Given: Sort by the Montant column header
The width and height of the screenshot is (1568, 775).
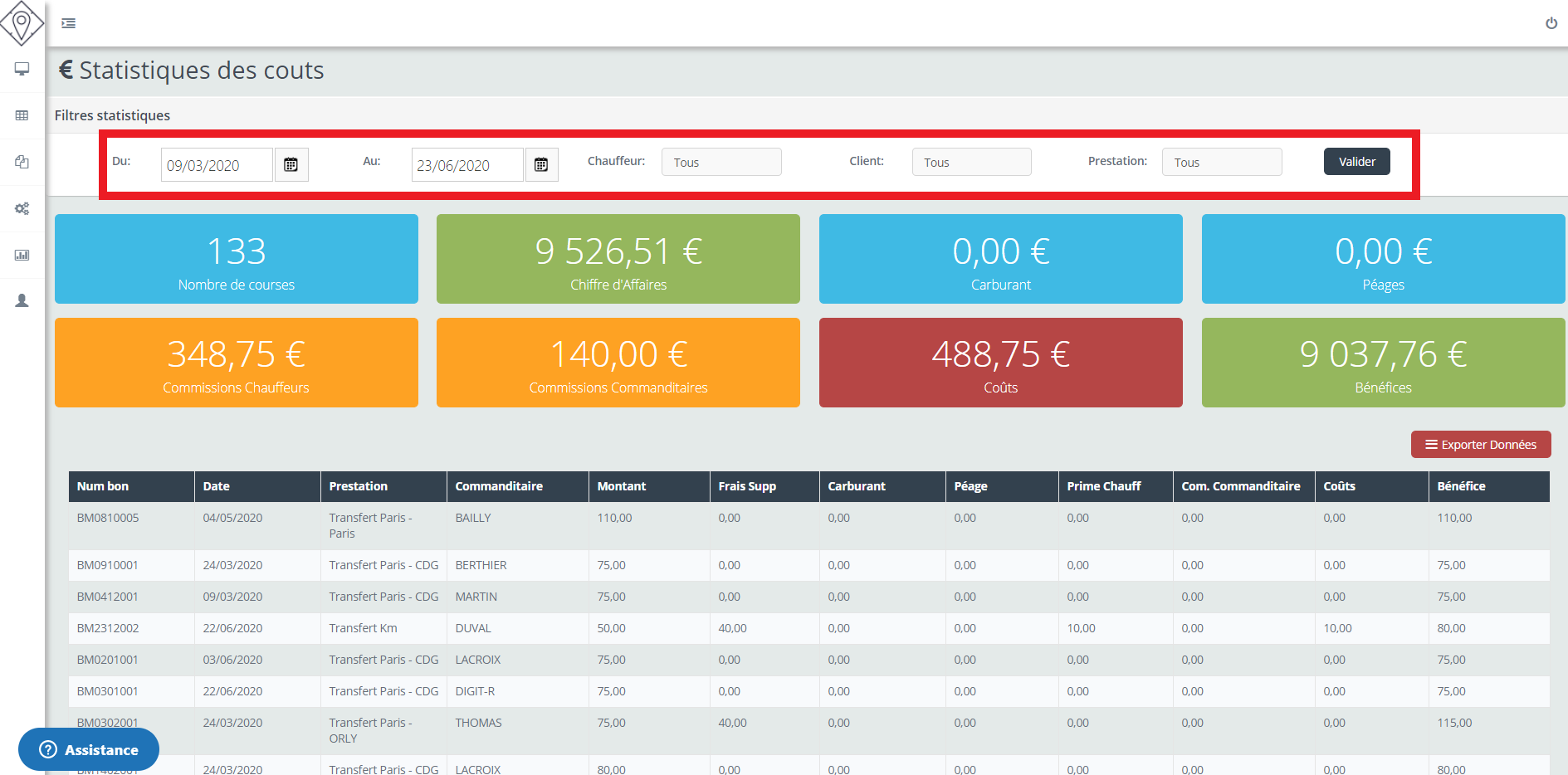Looking at the screenshot, I should pos(622,486).
